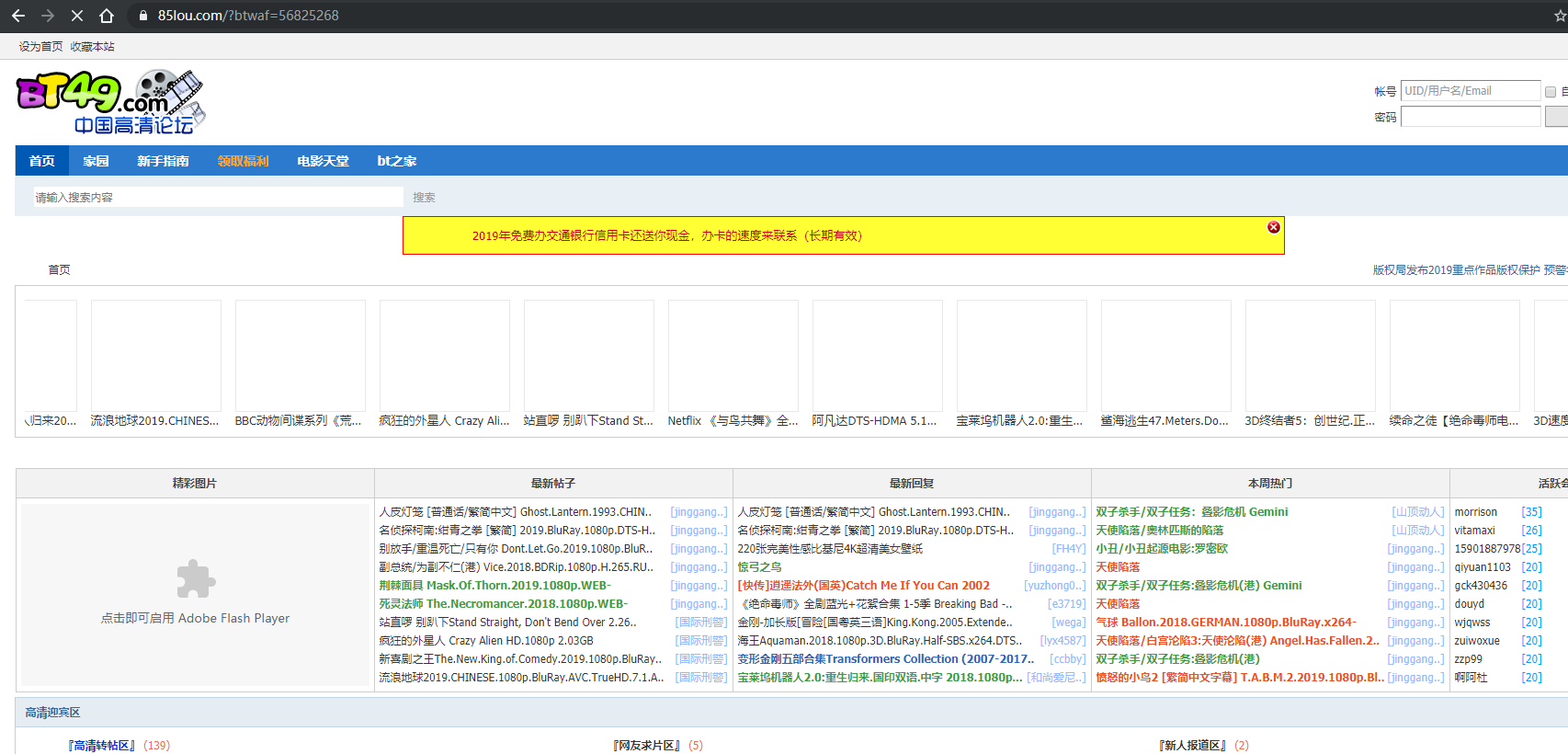The width and height of the screenshot is (1568, 754).
Task: Open the 高清迎宾区 section heading
Action: coord(52,713)
